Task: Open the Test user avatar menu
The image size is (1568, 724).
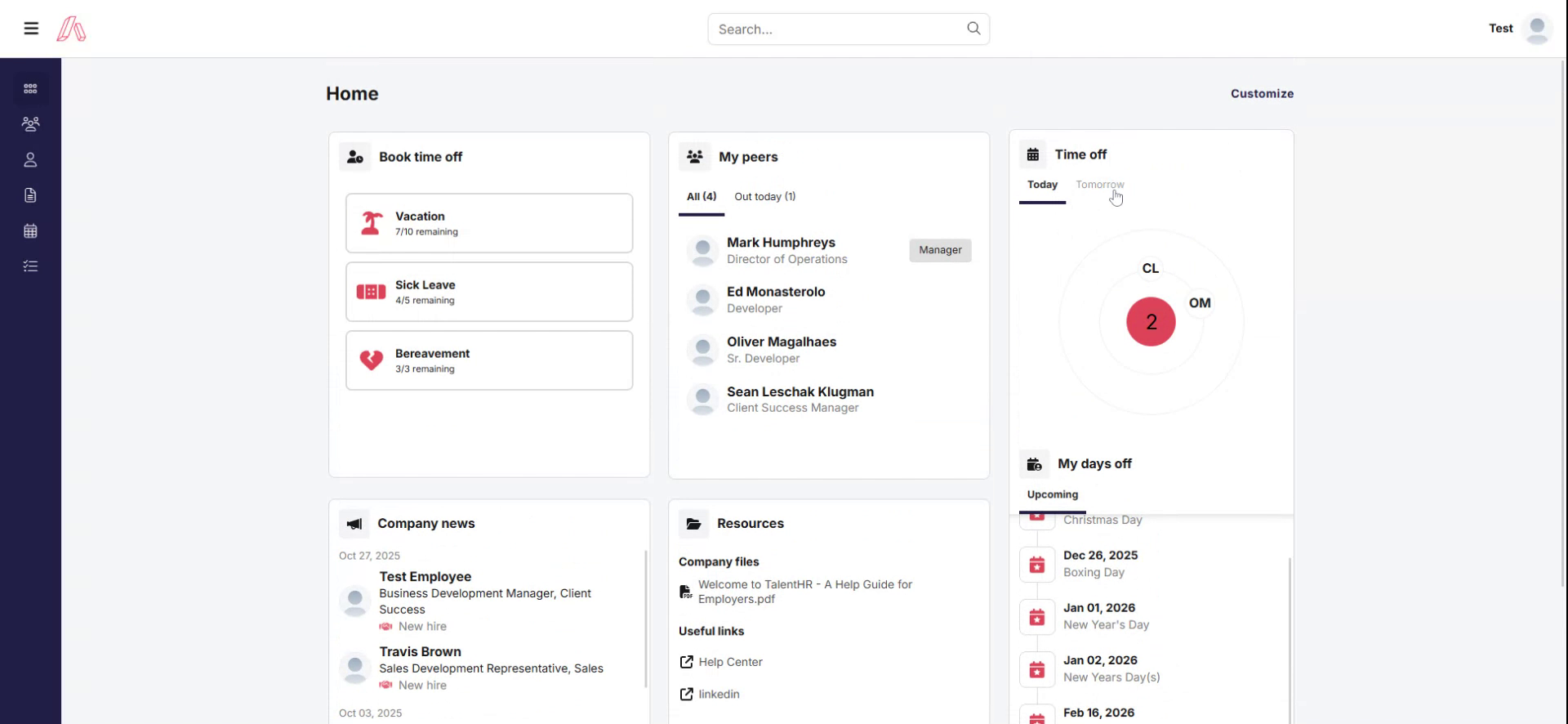Action: pyautogui.click(x=1538, y=29)
